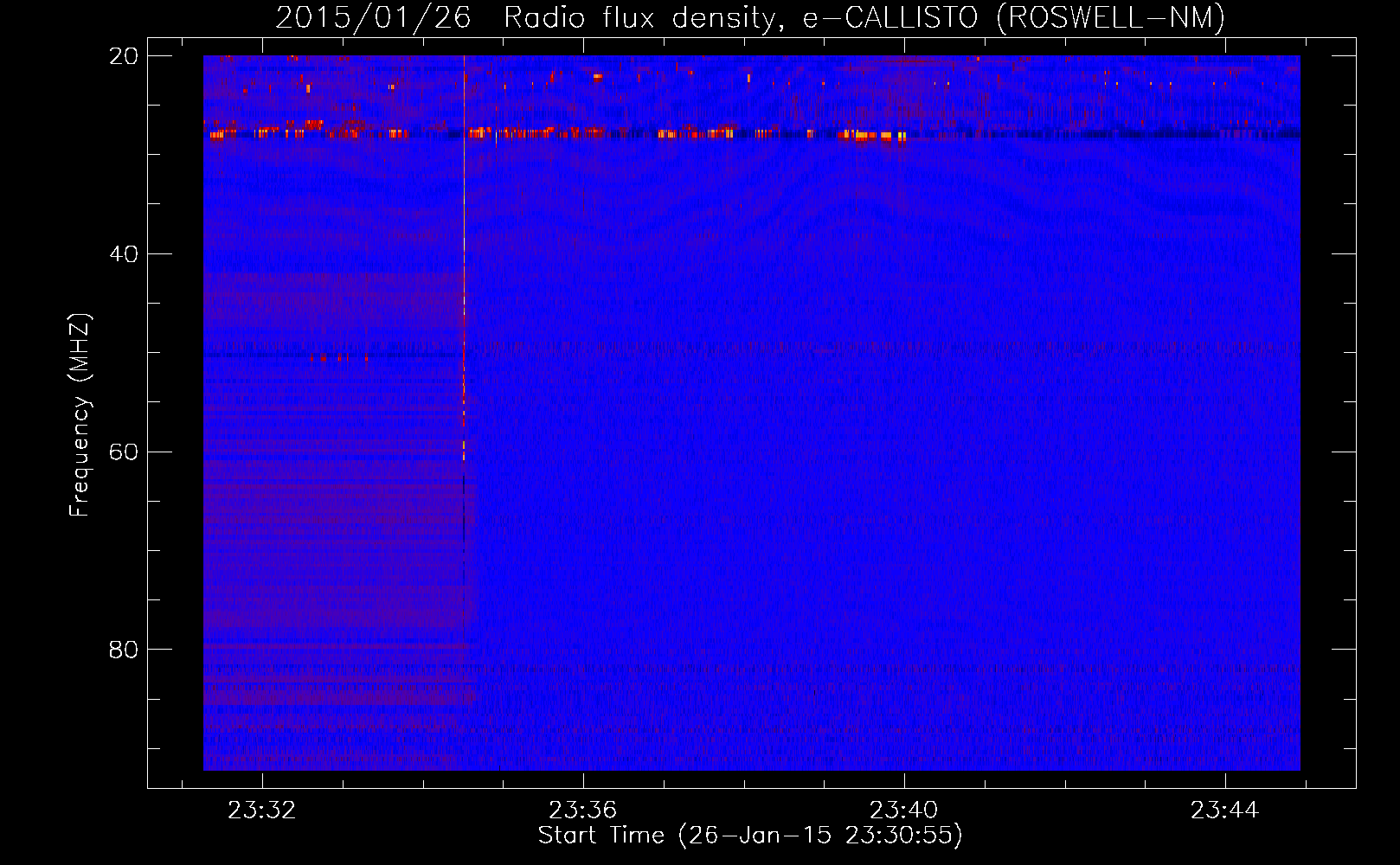Image resolution: width=1400 pixels, height=865 pixels.
Task: Click the time tick label '23:44'
Action: click(x=1225, y=811)
